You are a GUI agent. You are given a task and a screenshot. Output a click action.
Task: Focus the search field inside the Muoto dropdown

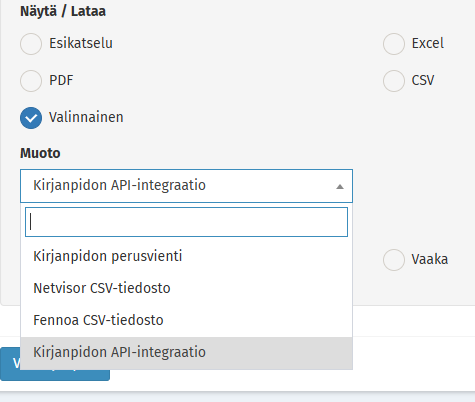(x=186, y=222)
